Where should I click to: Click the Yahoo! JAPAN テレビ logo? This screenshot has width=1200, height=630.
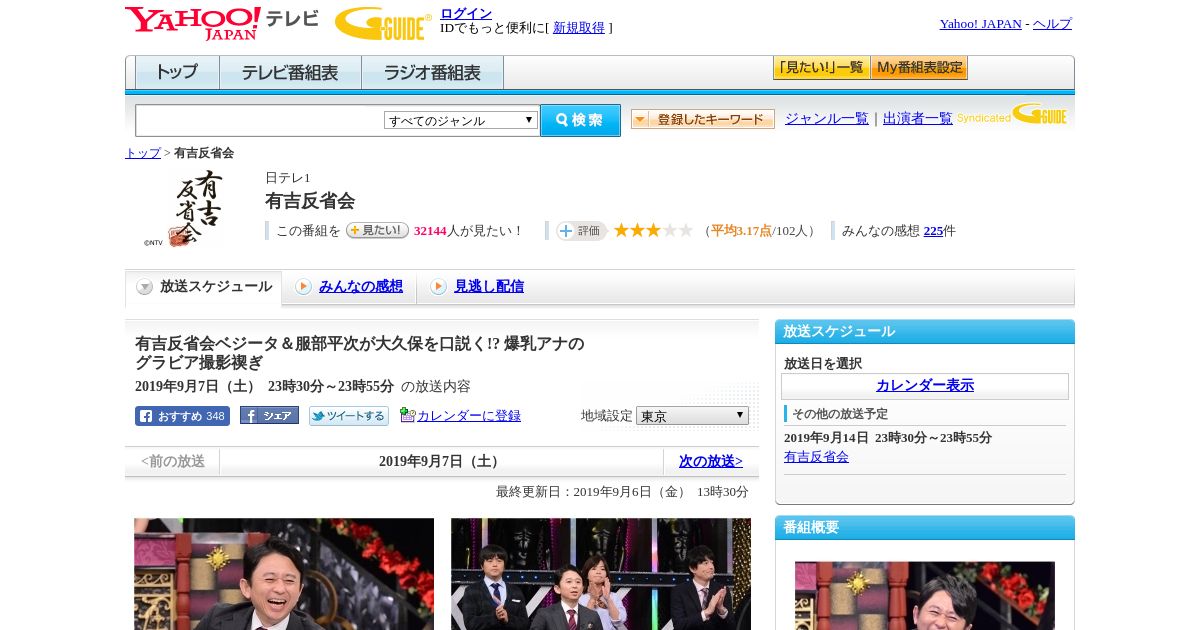pos(222,23)
